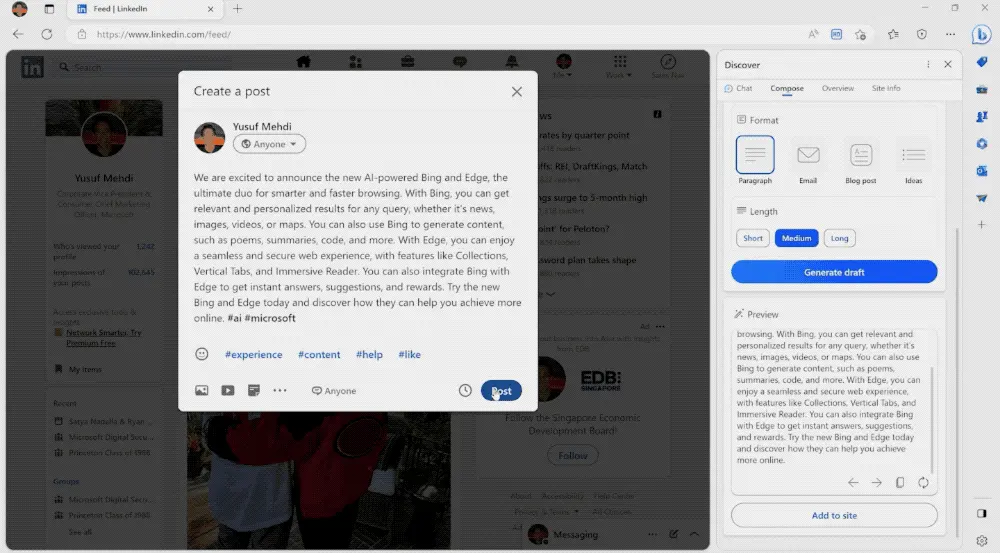1000x553 pixels.
Task: Add this page to favorites
Action: click(860, 34)
